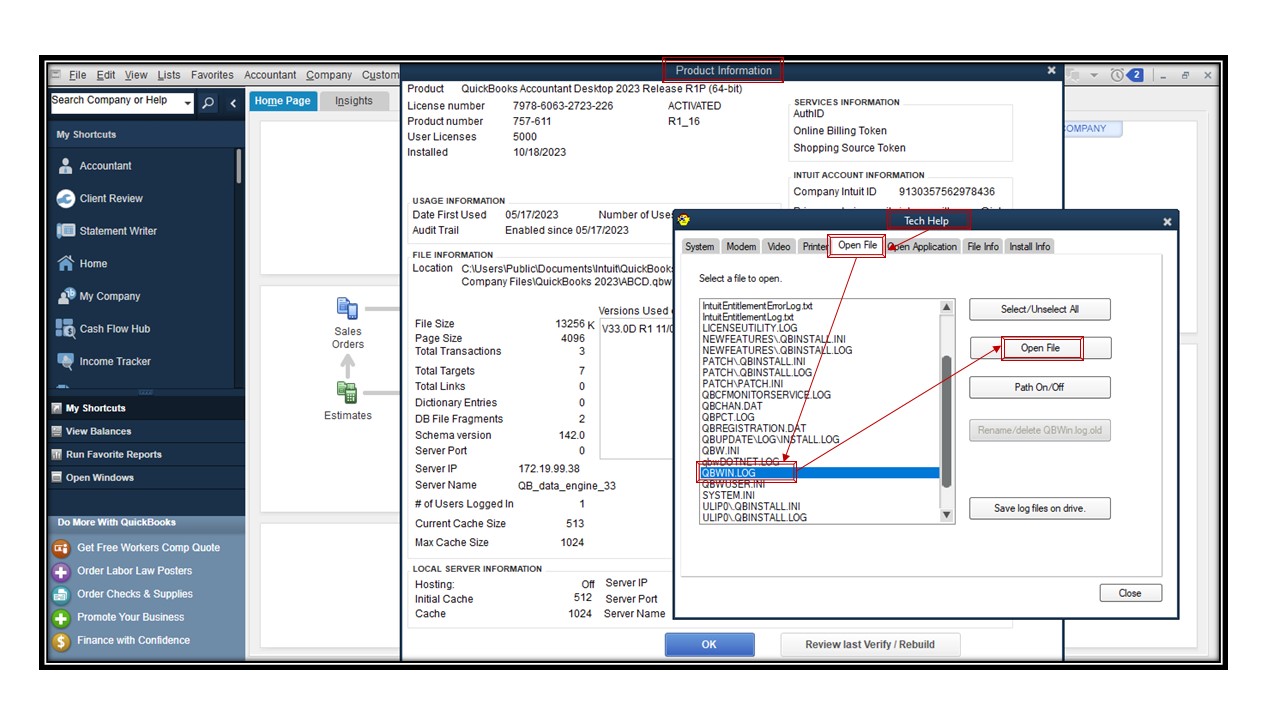The height and width of the screenshot is (720, 1280).
Task: Click the search magnifier icon
Action: [x=208, y=101]
